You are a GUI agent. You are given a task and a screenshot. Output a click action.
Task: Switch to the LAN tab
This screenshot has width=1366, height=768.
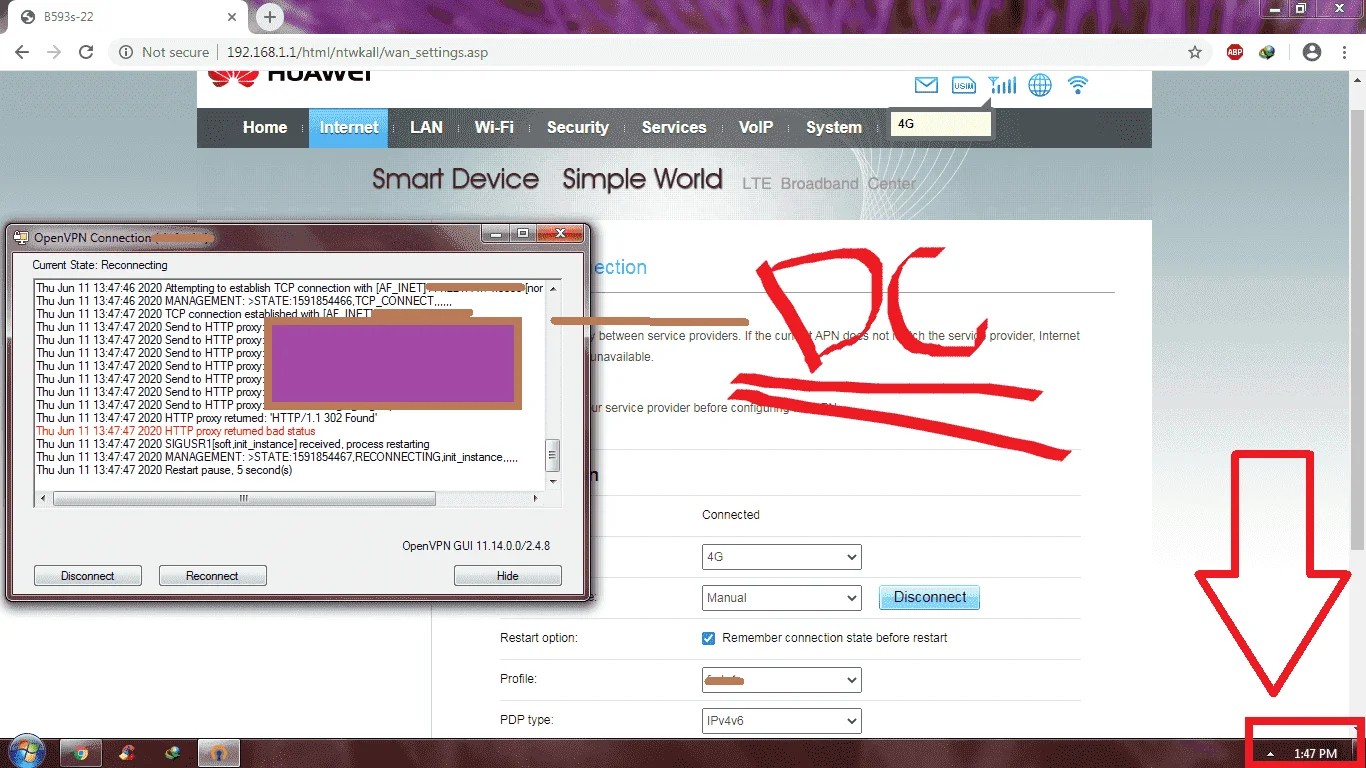point(426,127)
